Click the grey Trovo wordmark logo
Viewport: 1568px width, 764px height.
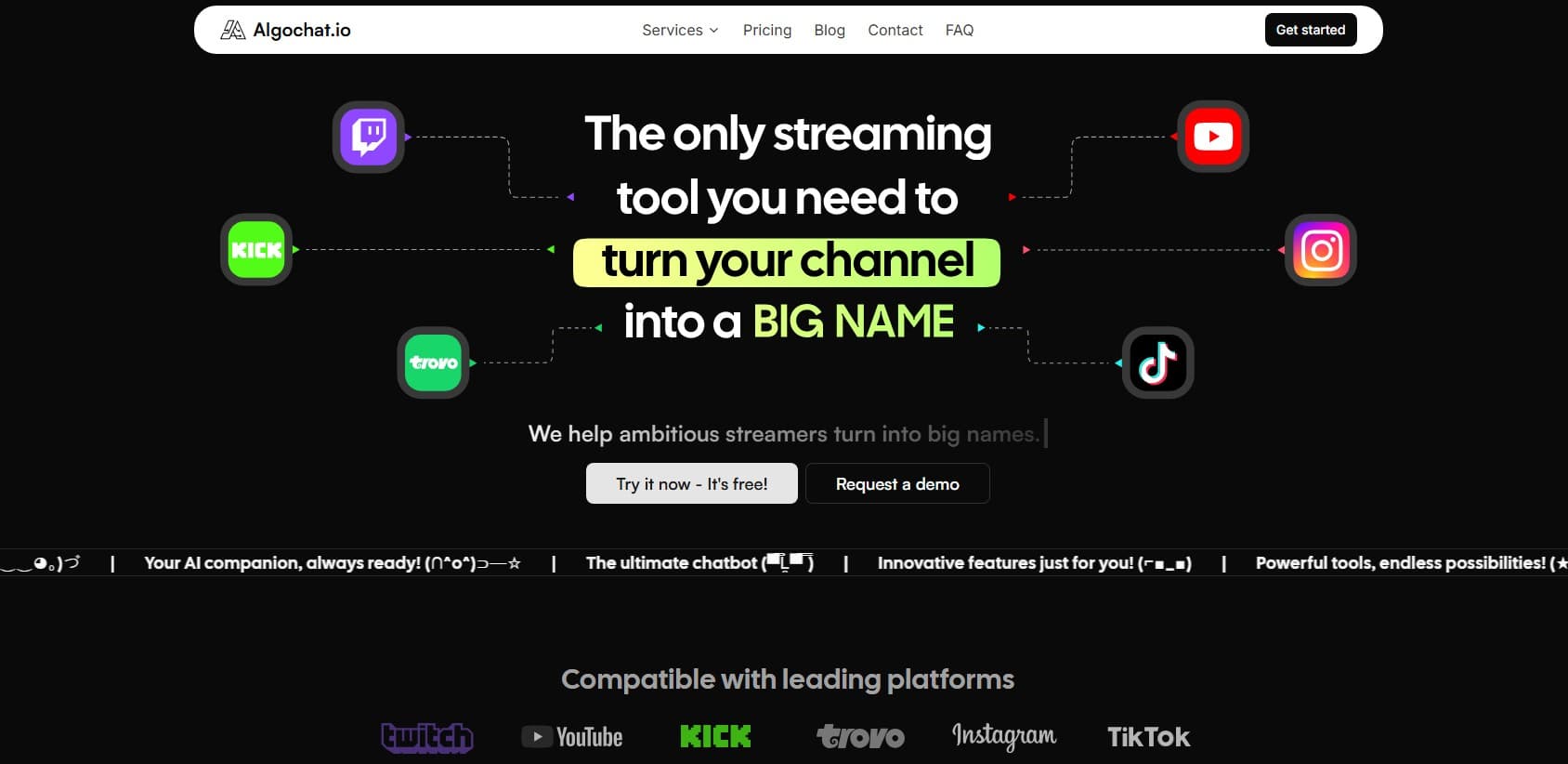point(860,737)
